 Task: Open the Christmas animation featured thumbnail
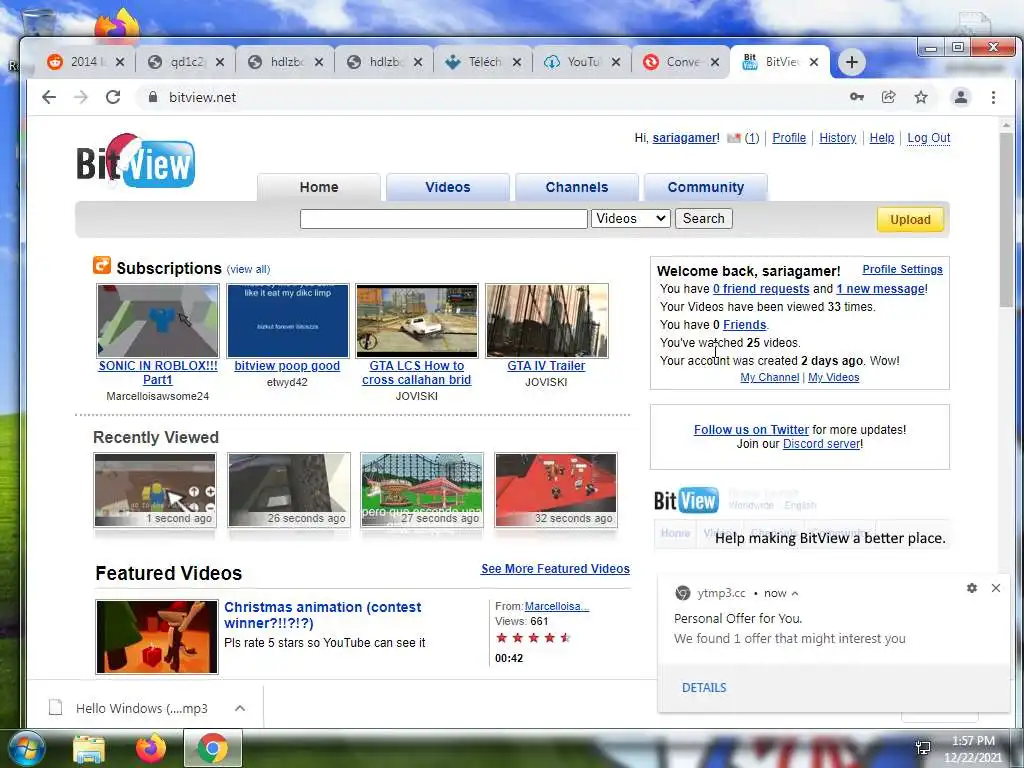click(x=157, y=637)
